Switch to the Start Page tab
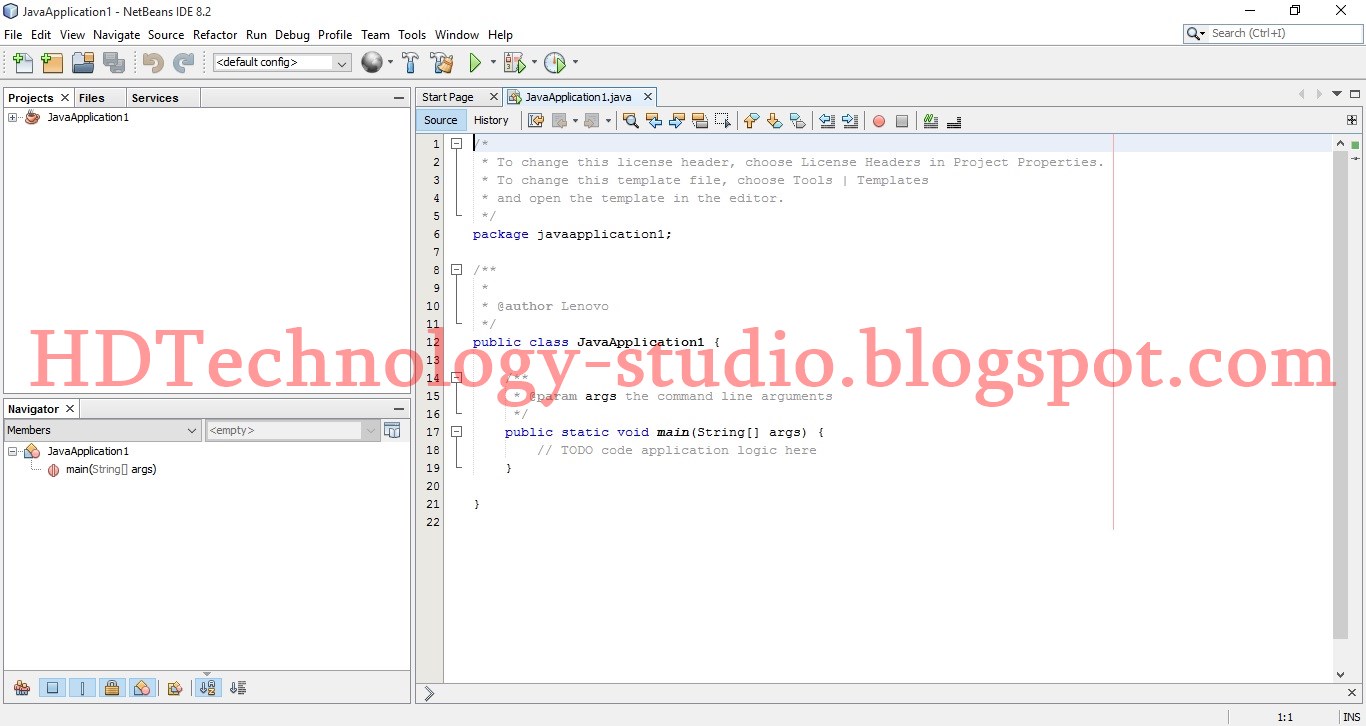Image resolution: width=1366 pixels, height=726 pixels. click(449, 96)
